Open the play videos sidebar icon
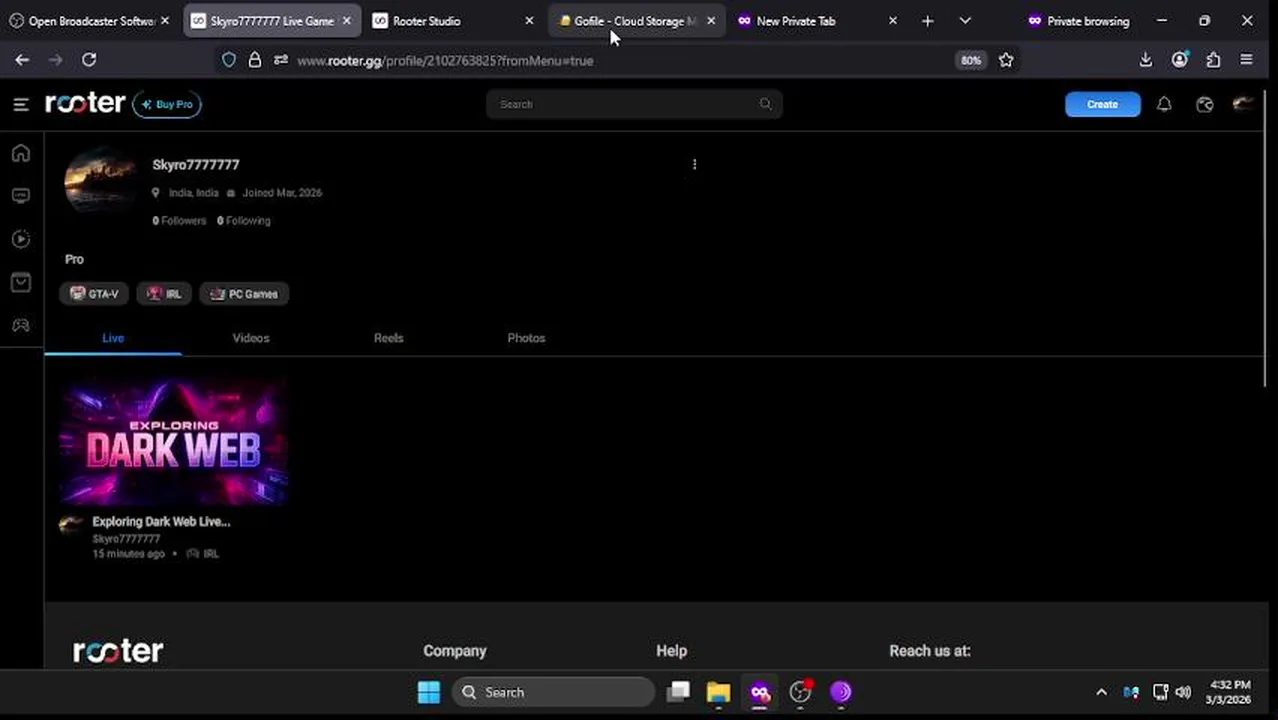Viewport: 1278px width, 720px height. pos(21,239)
